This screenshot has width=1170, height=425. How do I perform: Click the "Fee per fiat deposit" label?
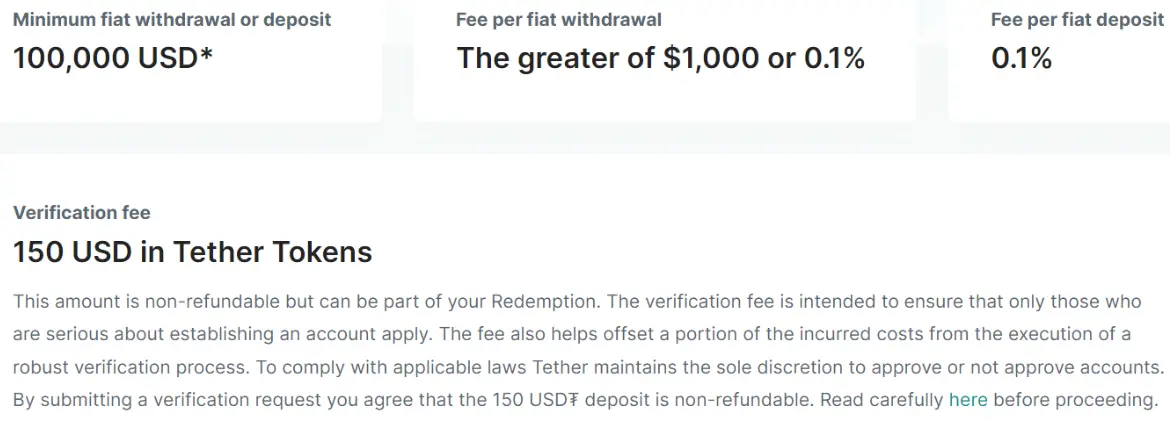tap(1079, 19)
